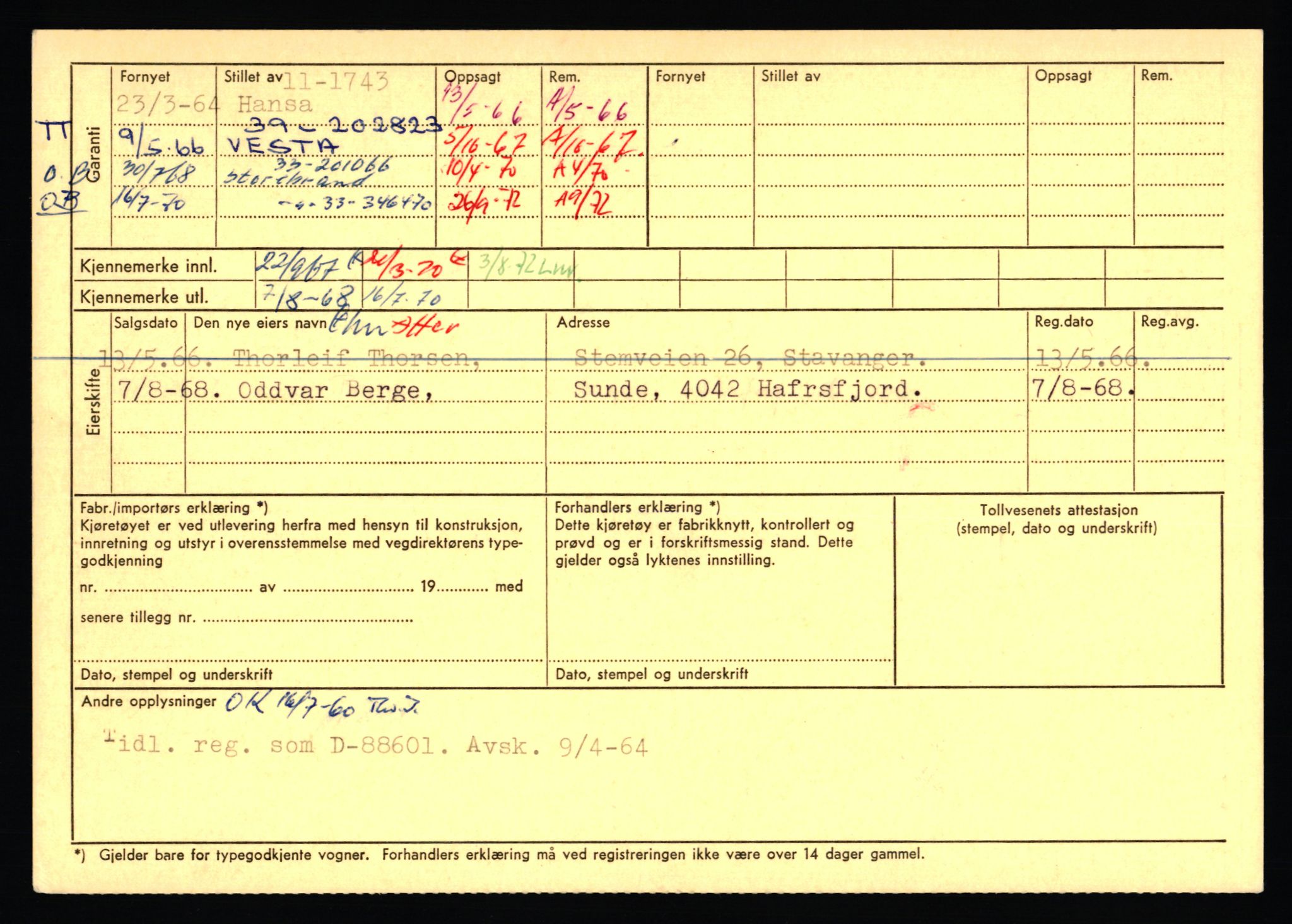Click the 'Andre opplysninger' label
The image size is (1292, 924).
point(149,701)
